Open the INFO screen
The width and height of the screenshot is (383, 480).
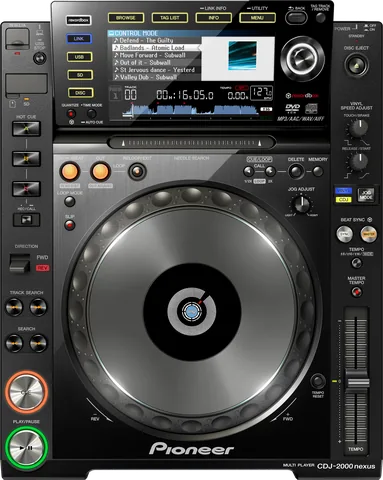click(214, 18)
